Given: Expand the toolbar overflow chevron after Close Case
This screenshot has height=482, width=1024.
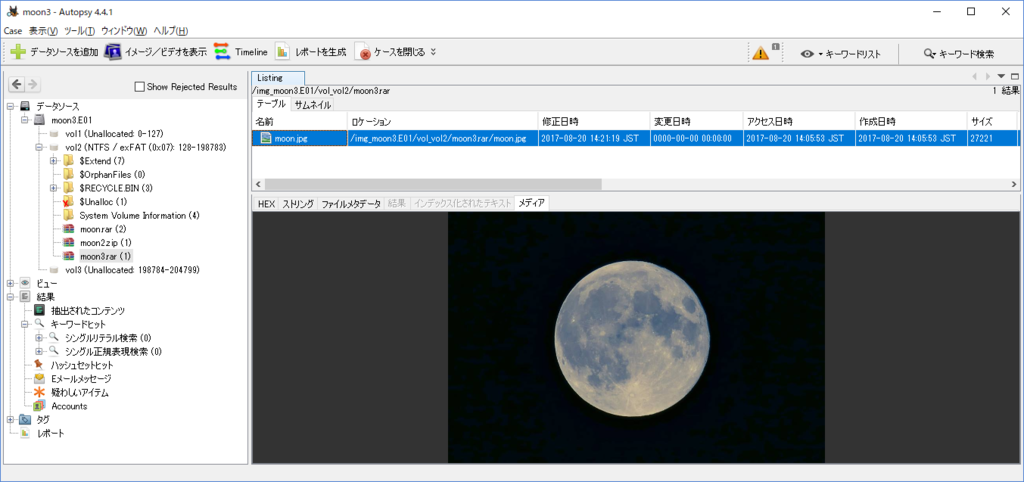Looking at the screenshot, I should [x=433, y=52].
